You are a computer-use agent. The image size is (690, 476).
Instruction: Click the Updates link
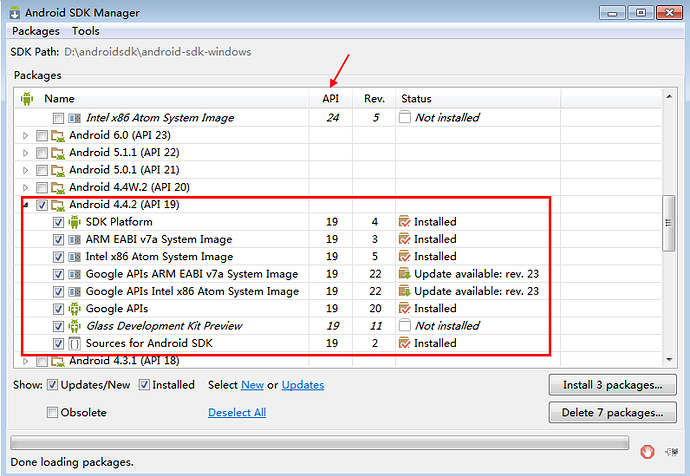pyautogui.click(x=303, y=385)
